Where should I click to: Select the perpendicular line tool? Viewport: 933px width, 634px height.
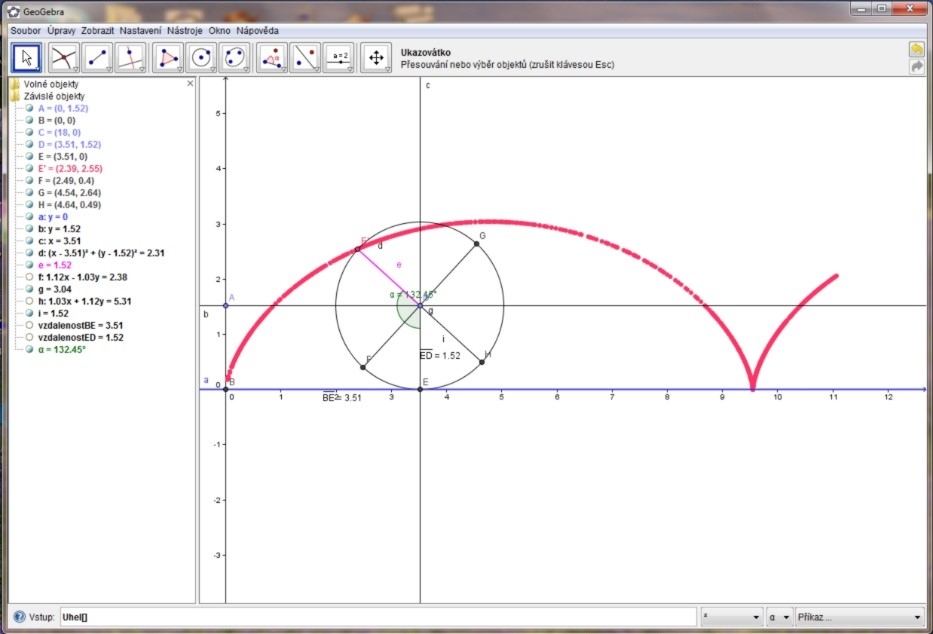(131, 58)
